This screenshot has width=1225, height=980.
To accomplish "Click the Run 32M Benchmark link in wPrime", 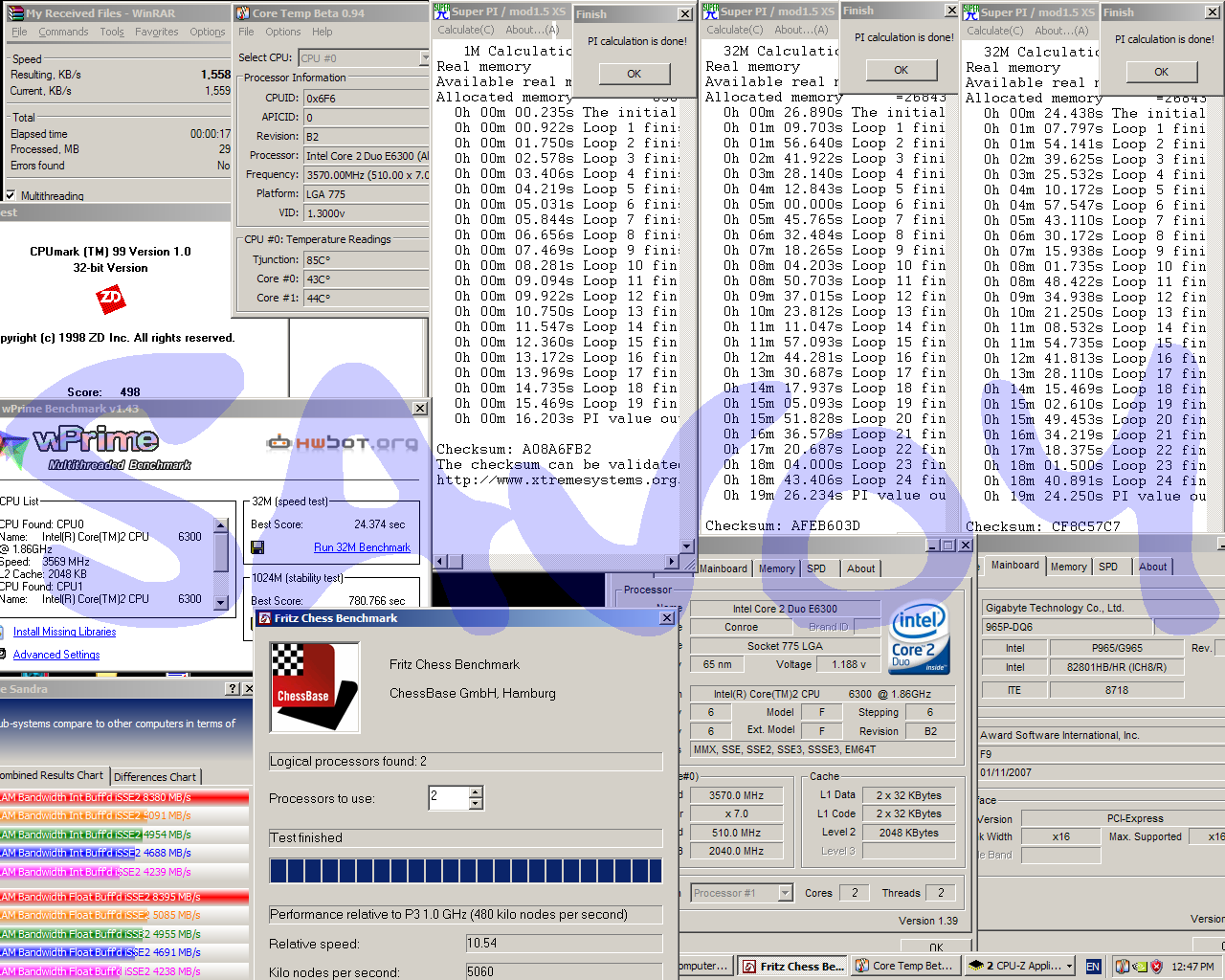I will coord(362,547).
